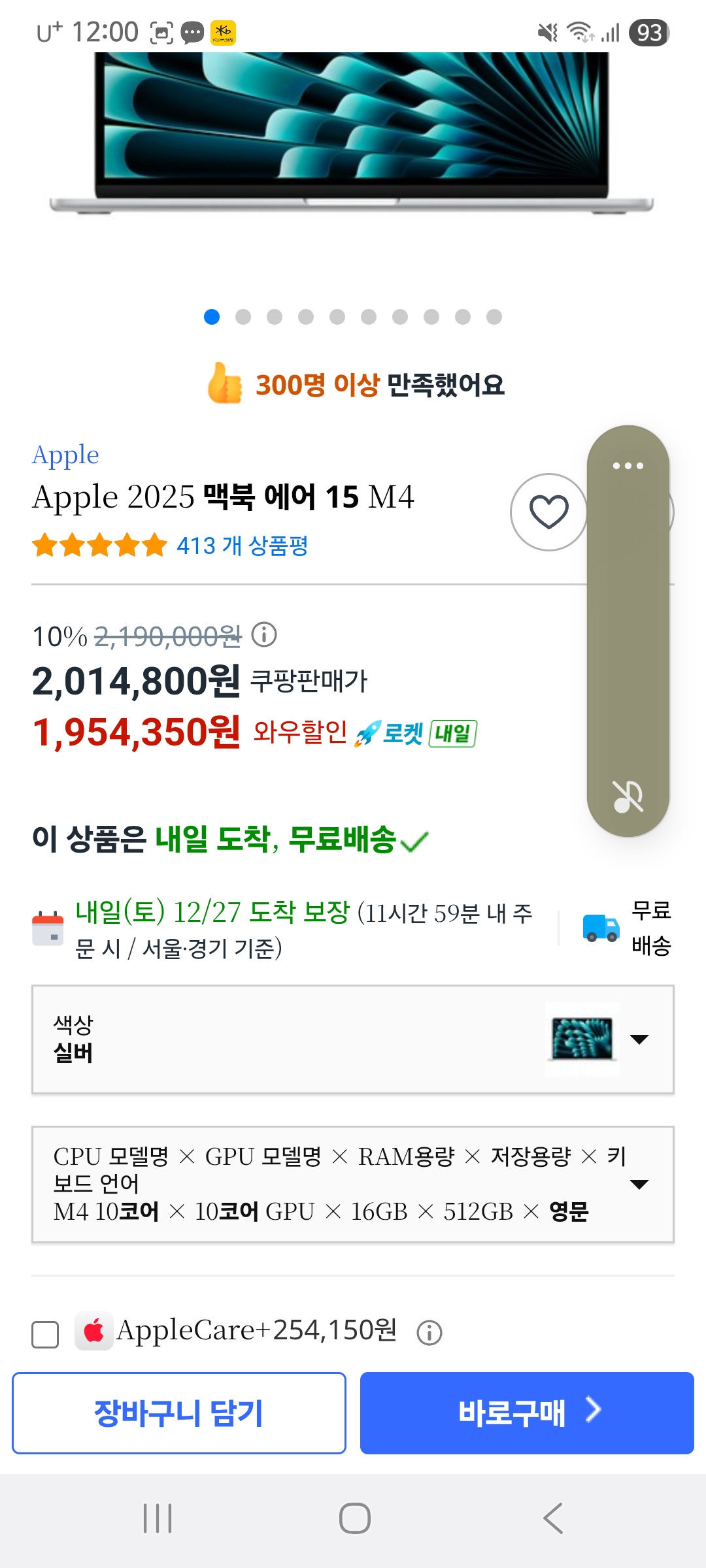Open the Apple brand link
This screenshot has width=706, height=1568.
coord(65,455)
